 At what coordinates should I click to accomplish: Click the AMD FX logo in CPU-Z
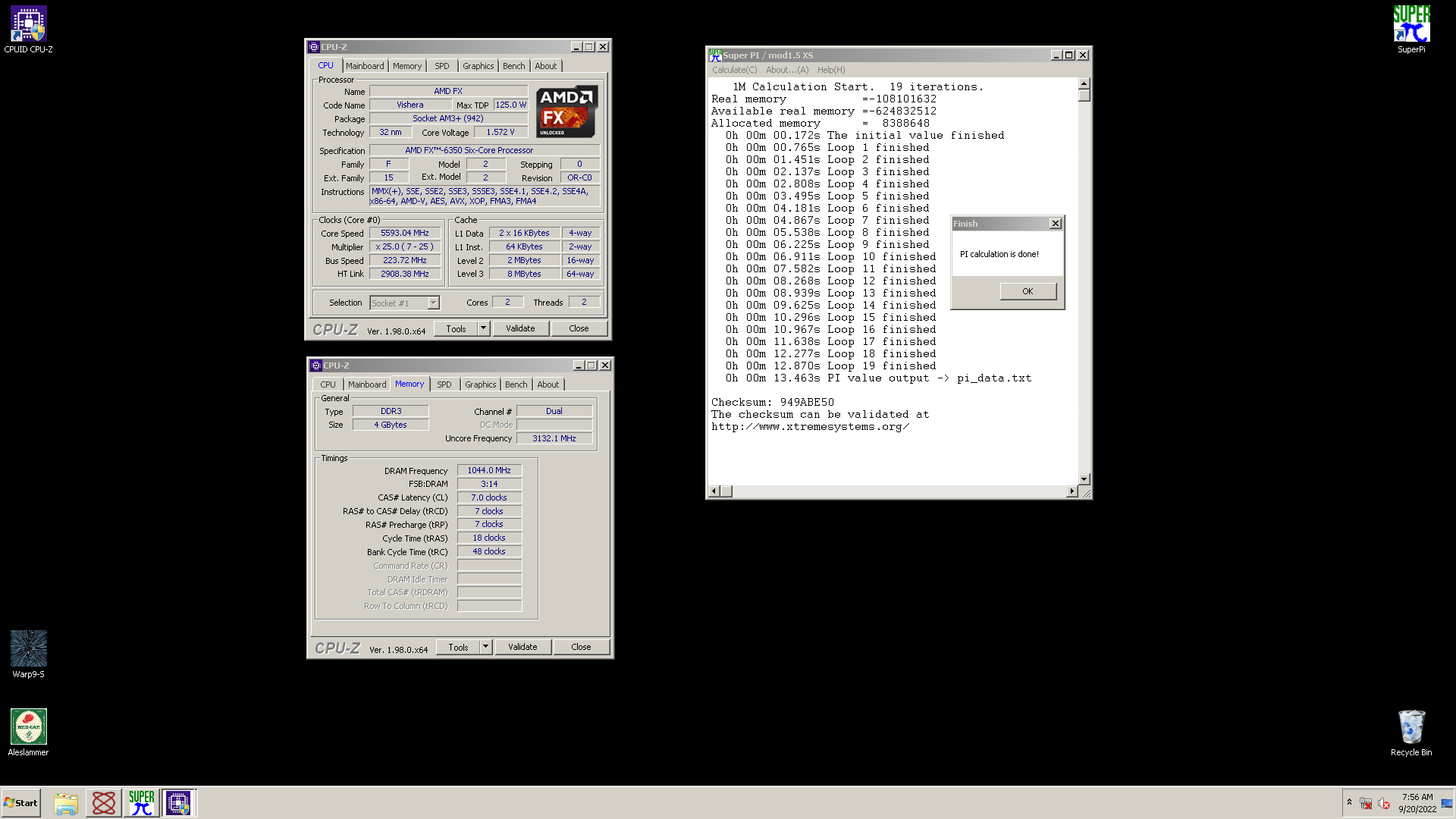point(566,111)
